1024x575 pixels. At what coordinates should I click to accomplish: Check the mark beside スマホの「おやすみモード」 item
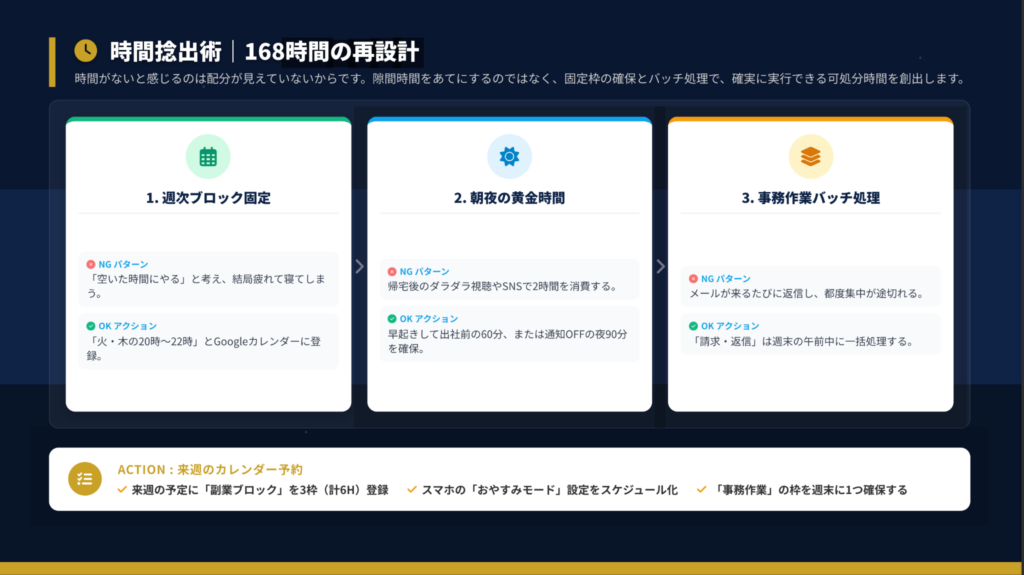[412, 490]
